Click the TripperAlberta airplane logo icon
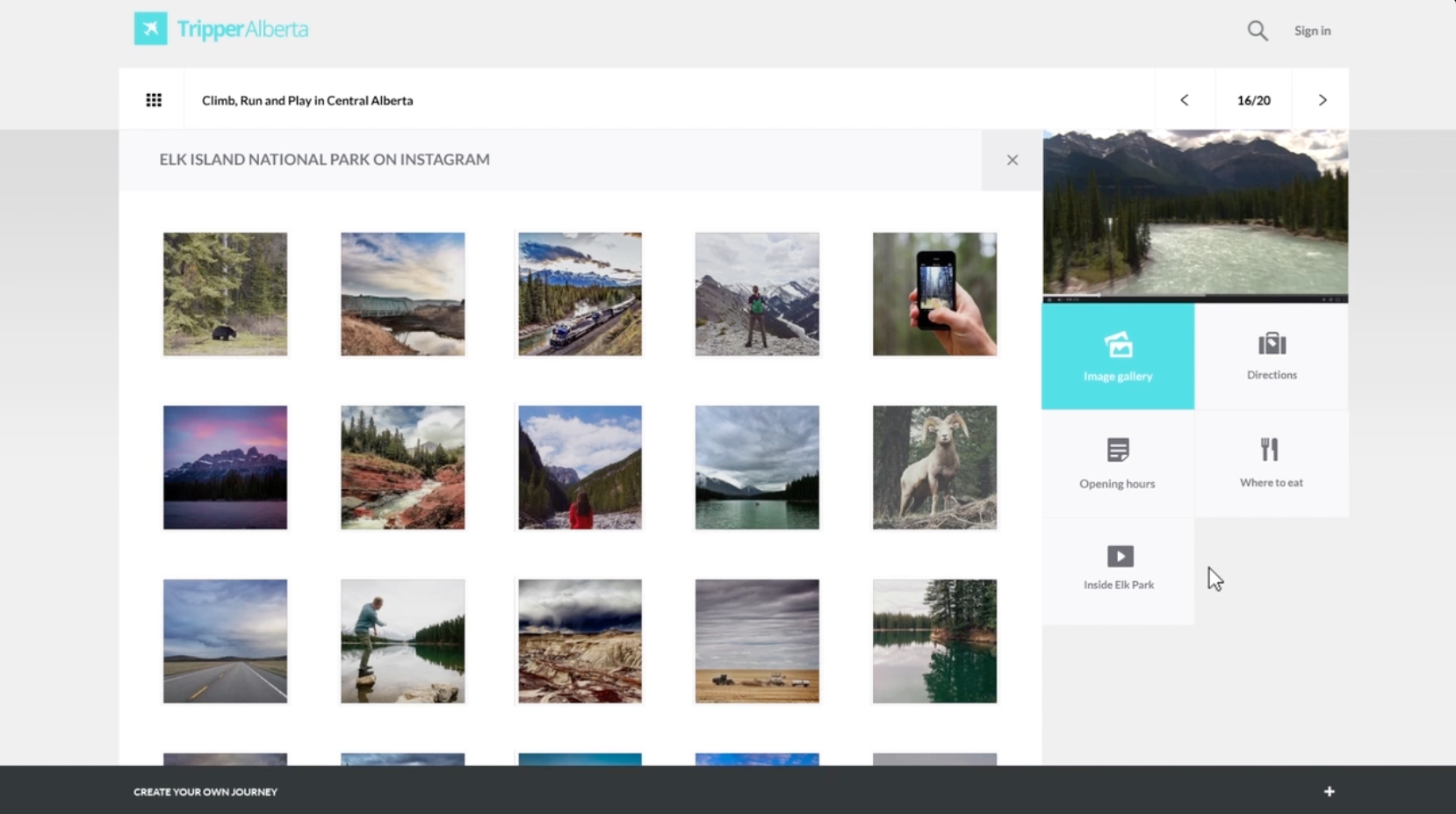Screen dimensions: 1456x814 coord(150,29)
